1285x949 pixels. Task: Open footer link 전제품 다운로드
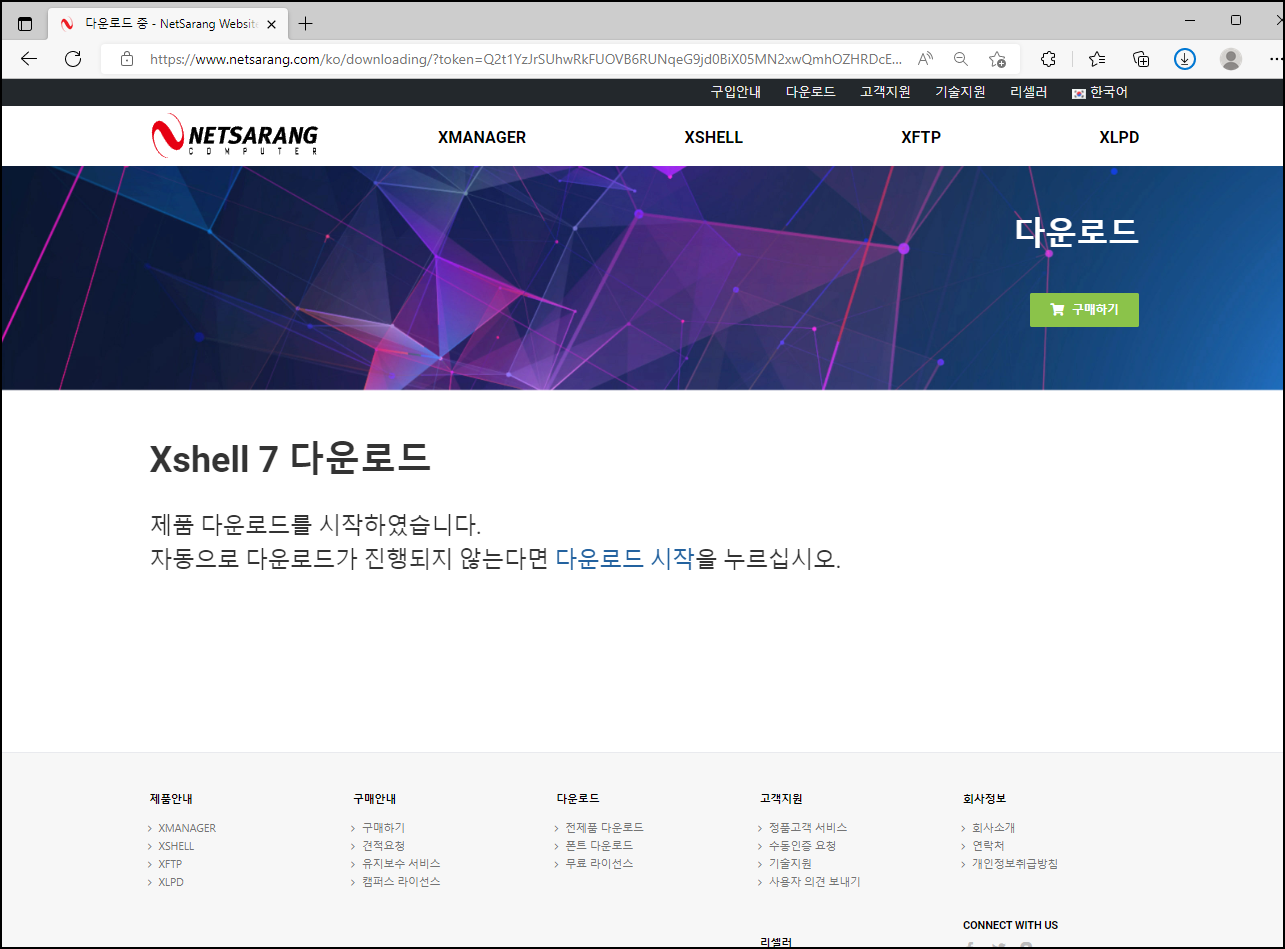604,828
